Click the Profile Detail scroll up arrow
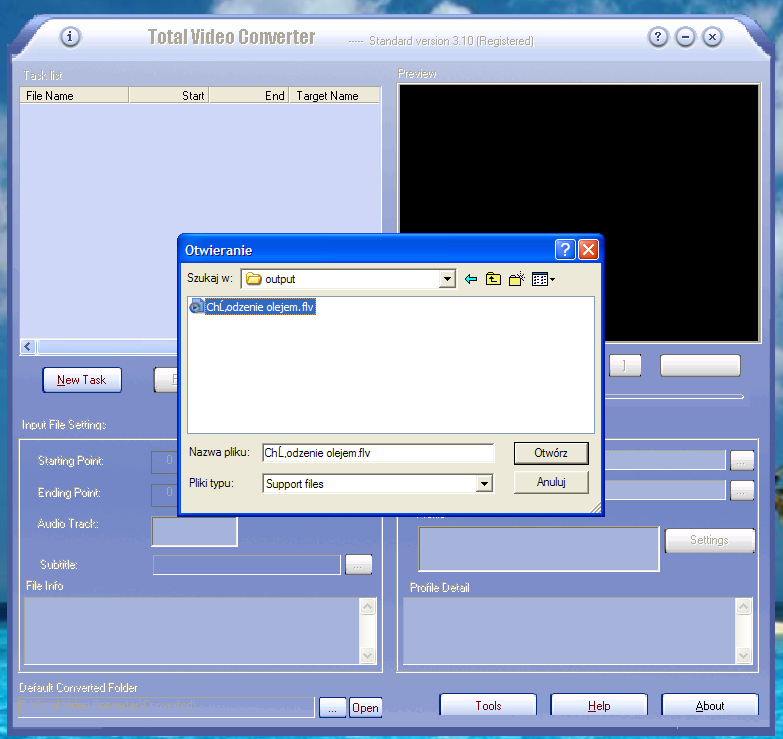The height and width of the screenshot is (739, 783). click(744, 607)
